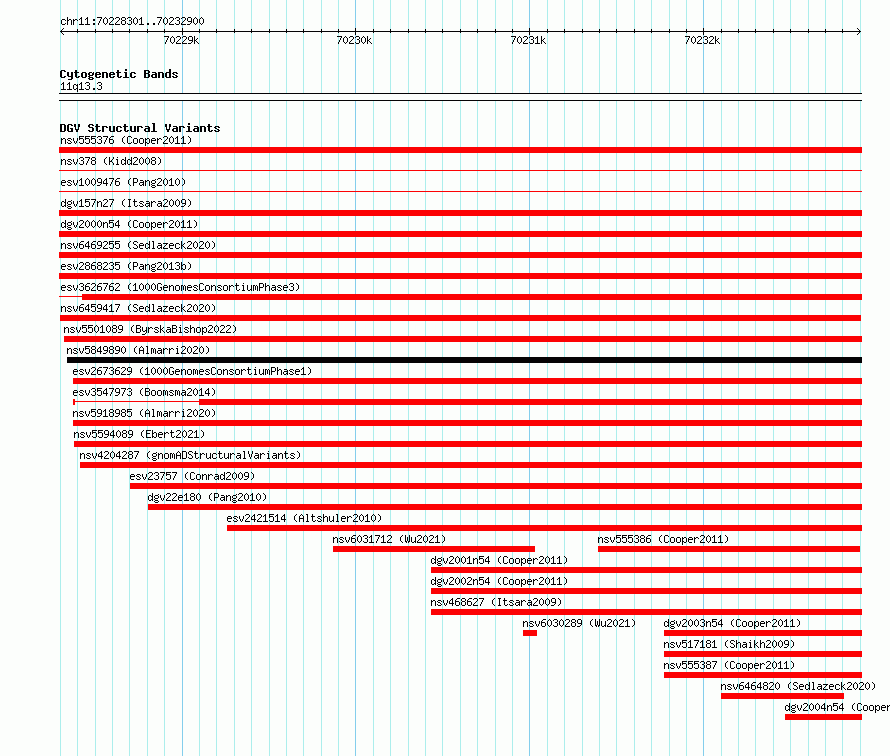Click nsv555387 (Cooper2011) label
The height and width of the screenshot is (756, 890).
click(729, 665)
